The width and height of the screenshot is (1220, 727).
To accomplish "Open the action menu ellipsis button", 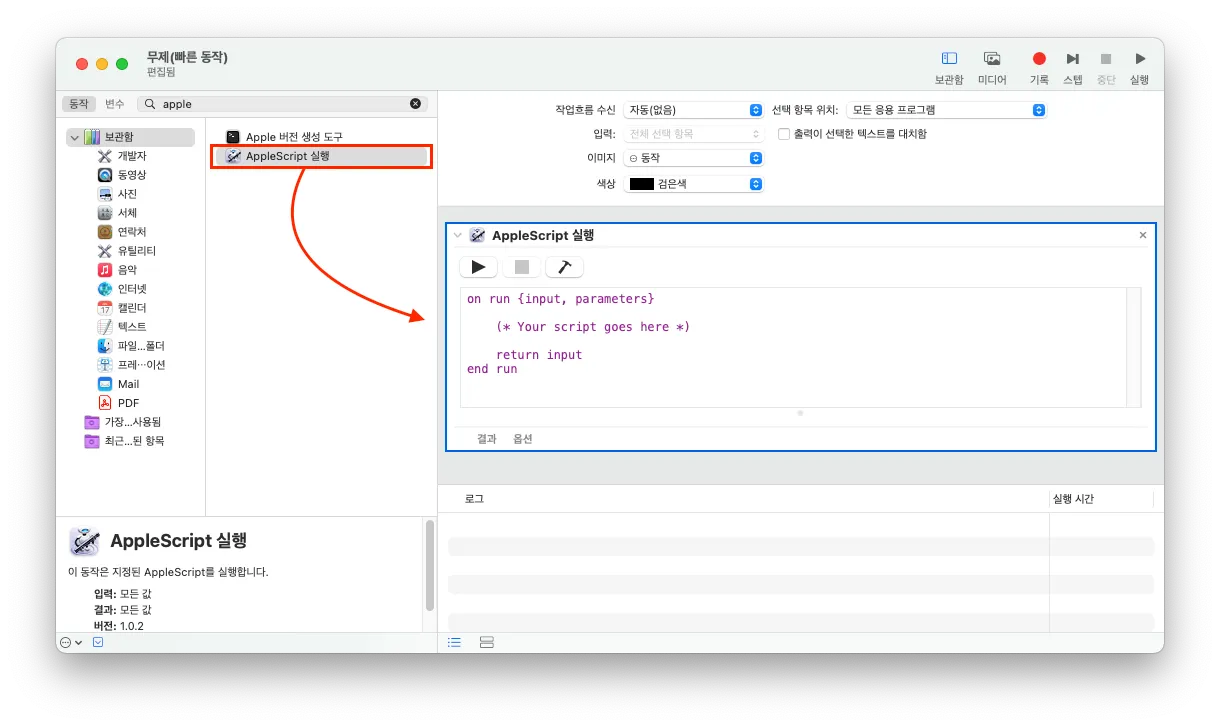I will [71, 643].
